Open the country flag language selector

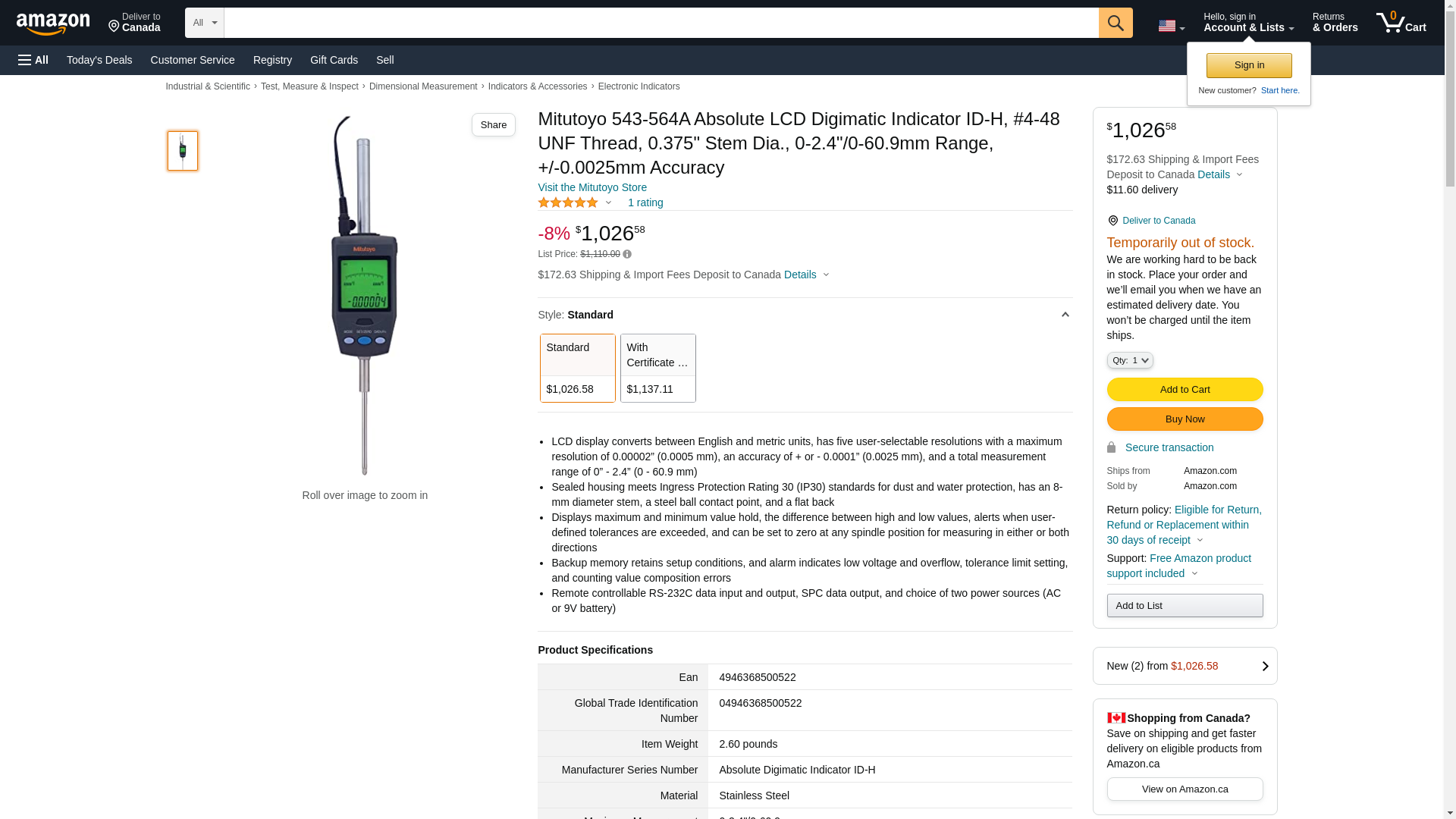pyautogui.click(x=1170, y=26)
